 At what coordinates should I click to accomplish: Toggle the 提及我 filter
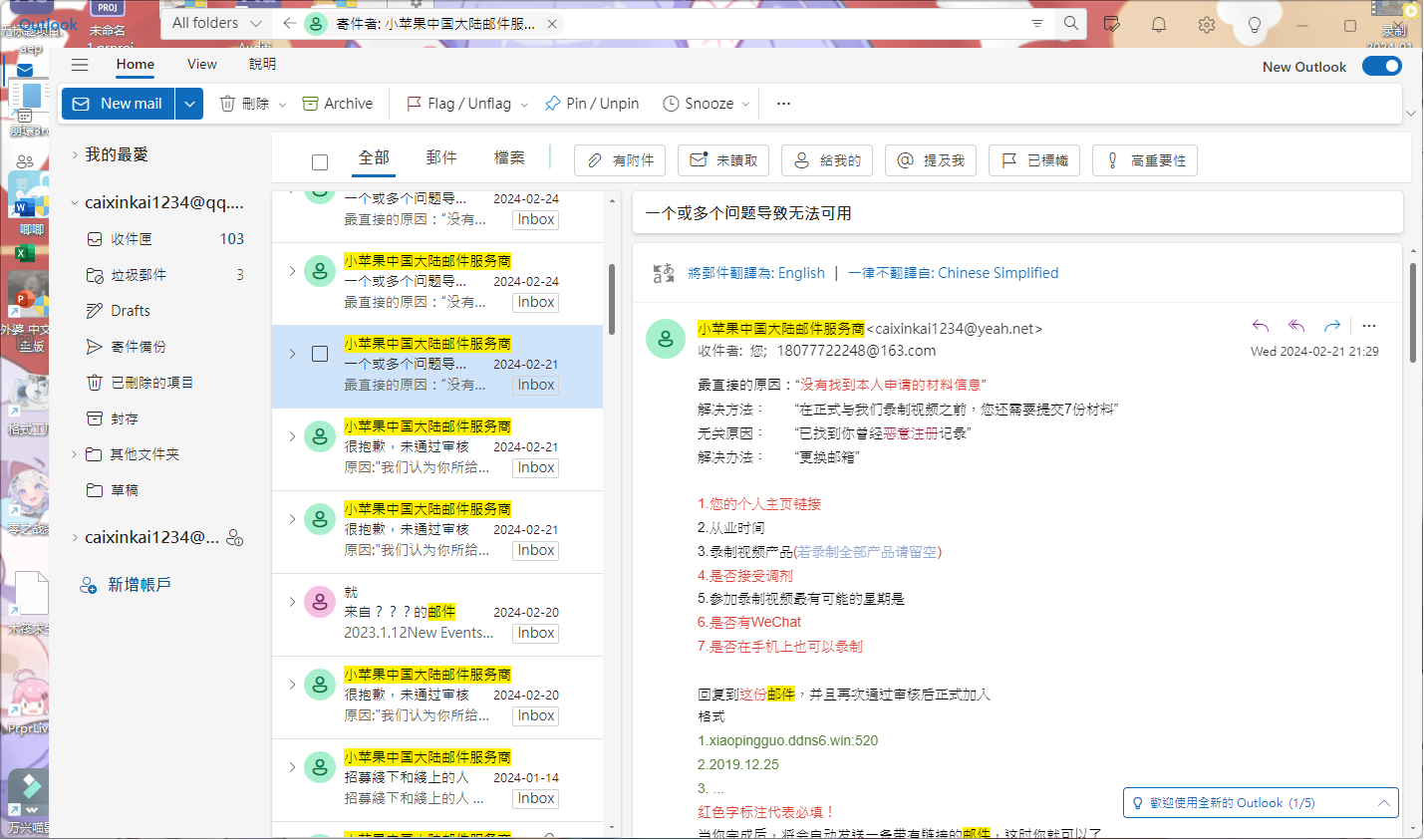click(x=932, y=160)
